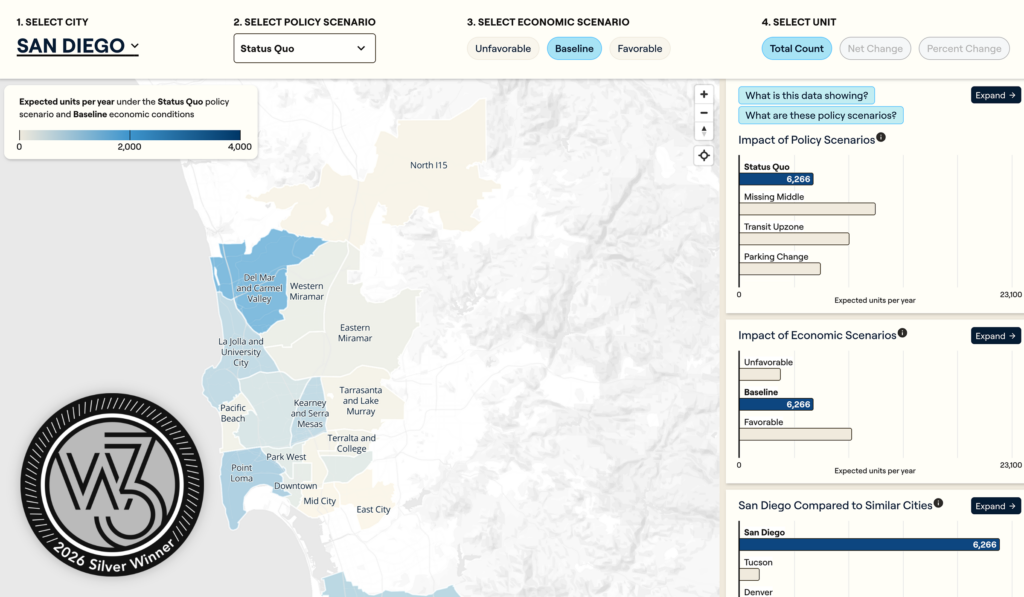Open info icon for San Diego Compared to Similar Cities
Screen dimensions: 1024x597
938,503
